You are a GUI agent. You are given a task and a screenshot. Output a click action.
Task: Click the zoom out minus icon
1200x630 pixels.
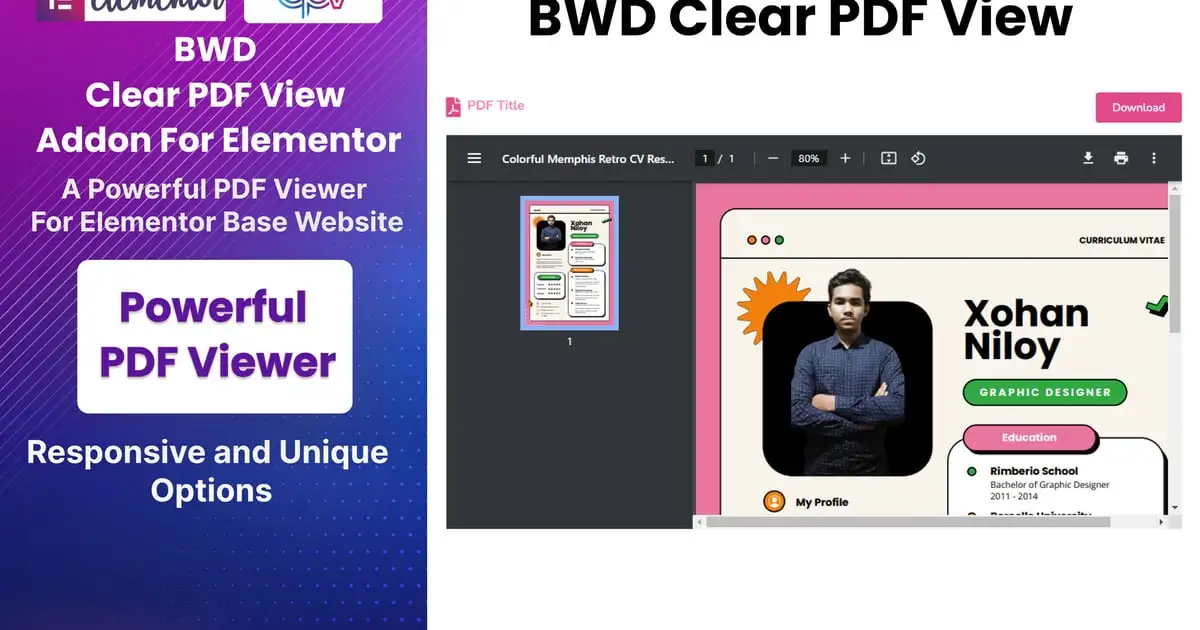(773, 158)
